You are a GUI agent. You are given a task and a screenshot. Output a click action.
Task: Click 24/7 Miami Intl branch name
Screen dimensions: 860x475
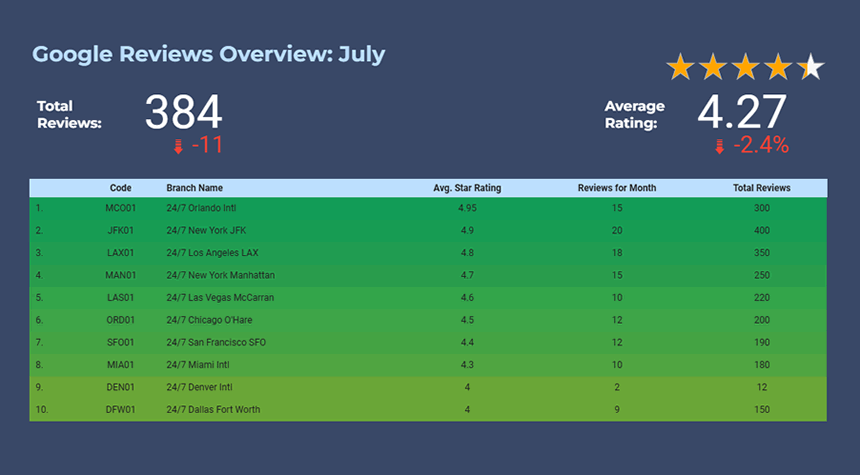pos(198,365)
